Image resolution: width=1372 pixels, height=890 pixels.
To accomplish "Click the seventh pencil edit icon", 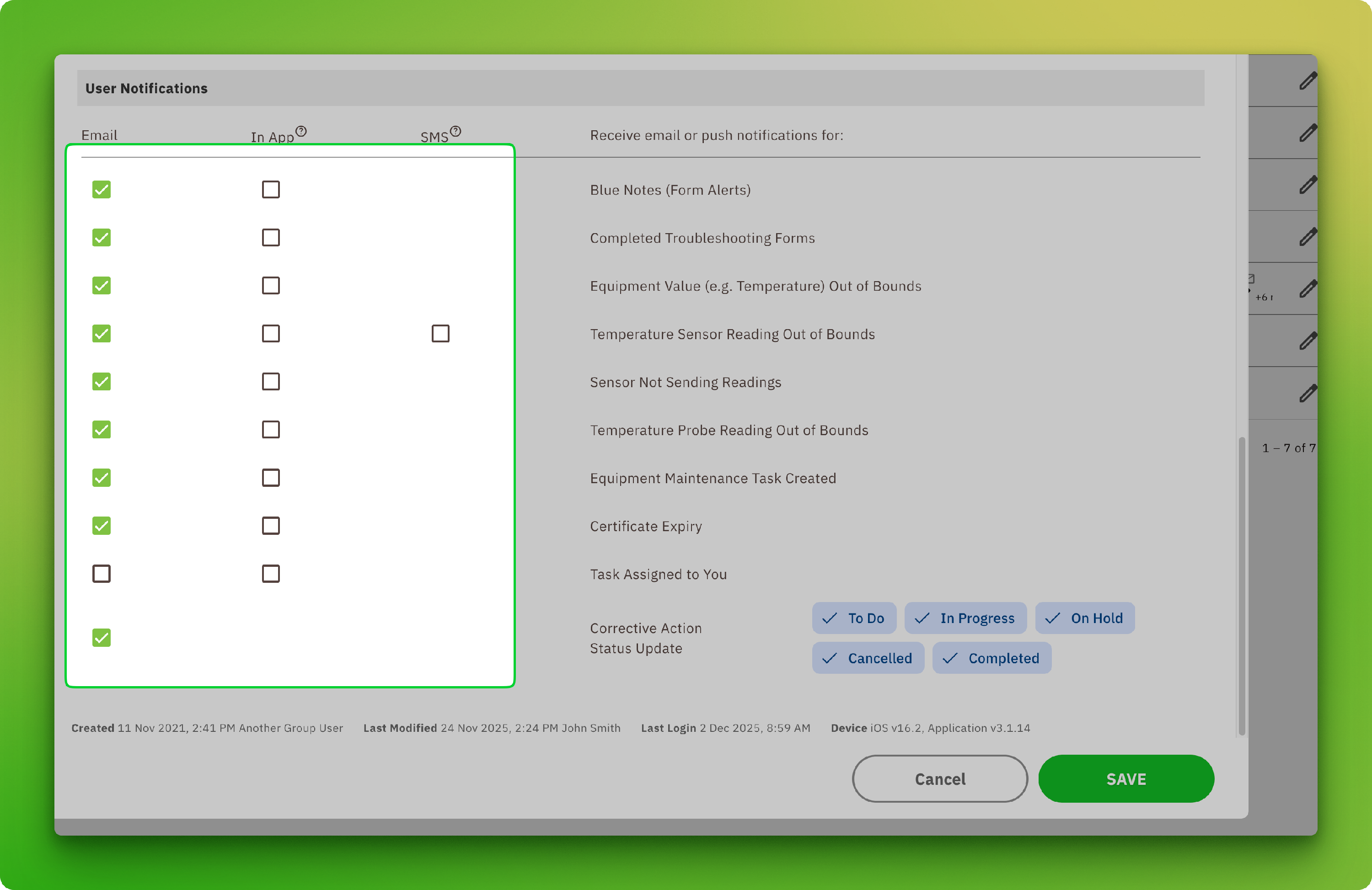I will [x=1308, y=394].
